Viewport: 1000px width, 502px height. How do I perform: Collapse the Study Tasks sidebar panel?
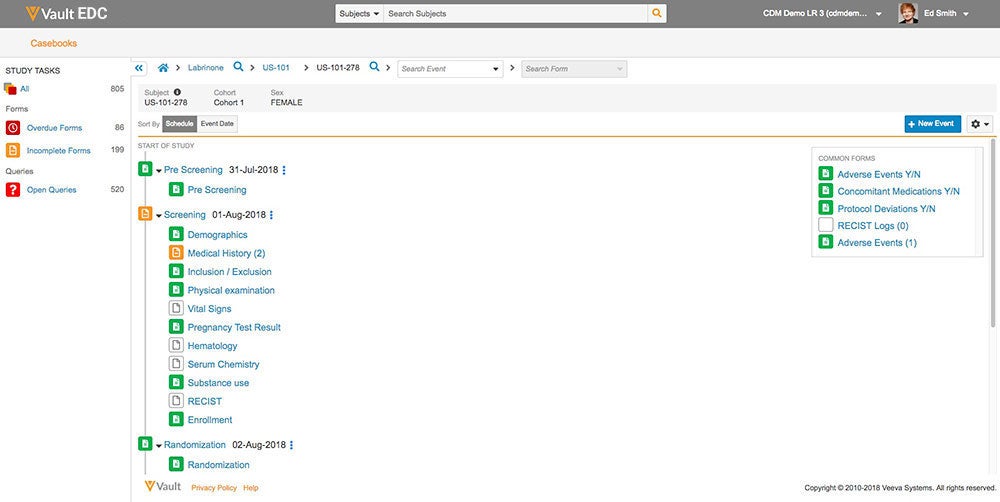click(139, 68)
